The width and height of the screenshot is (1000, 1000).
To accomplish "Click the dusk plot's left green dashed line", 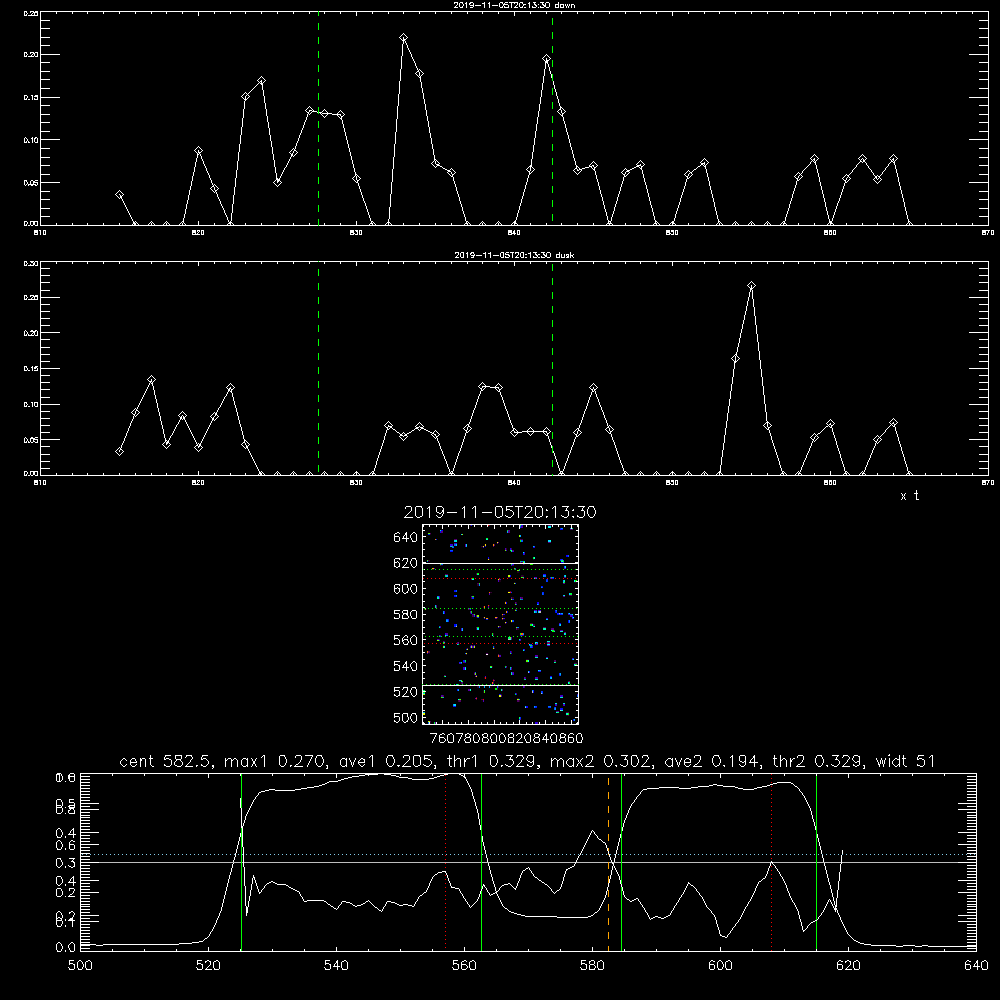I will click(x=318, y=369).
